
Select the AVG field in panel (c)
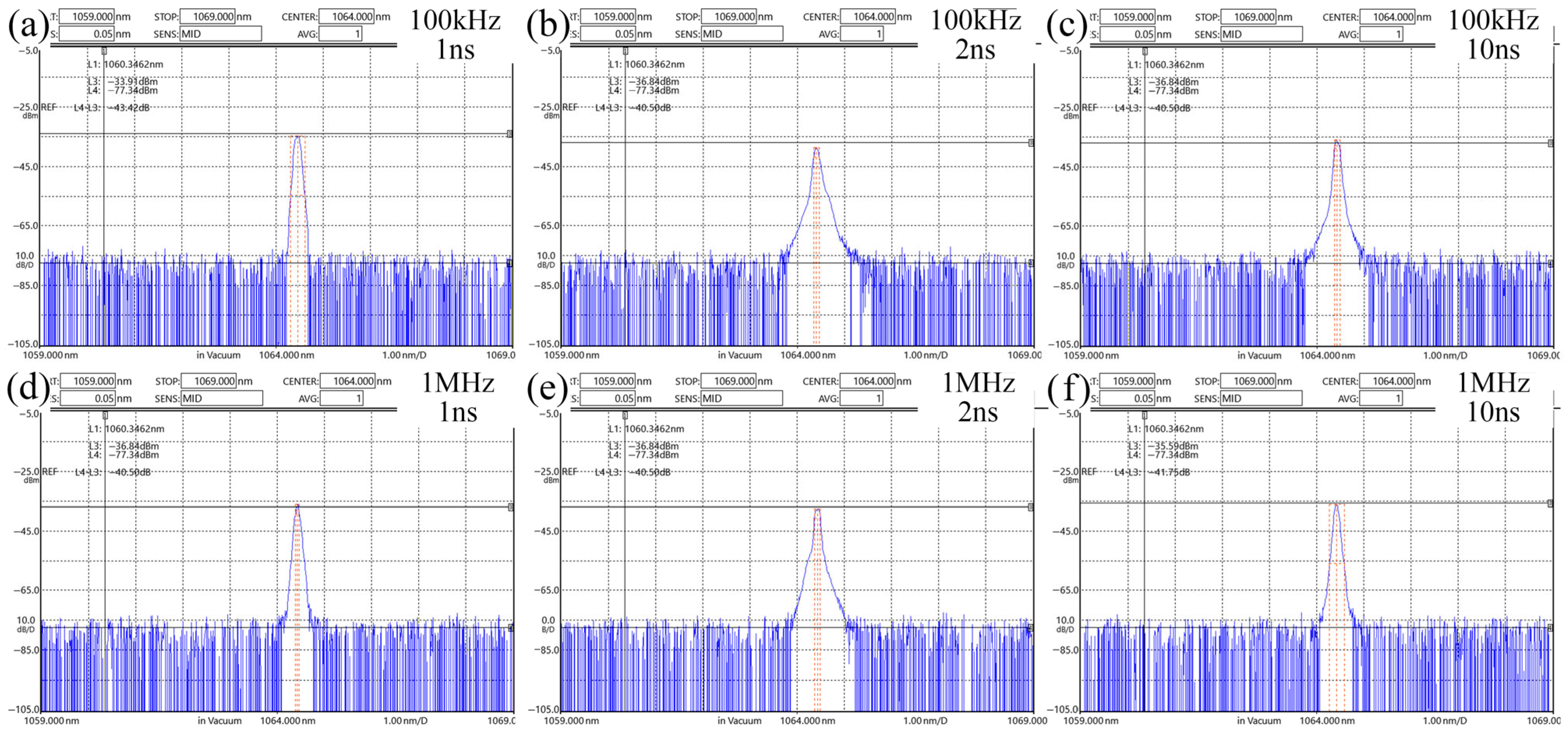(x=1381, y=34)
